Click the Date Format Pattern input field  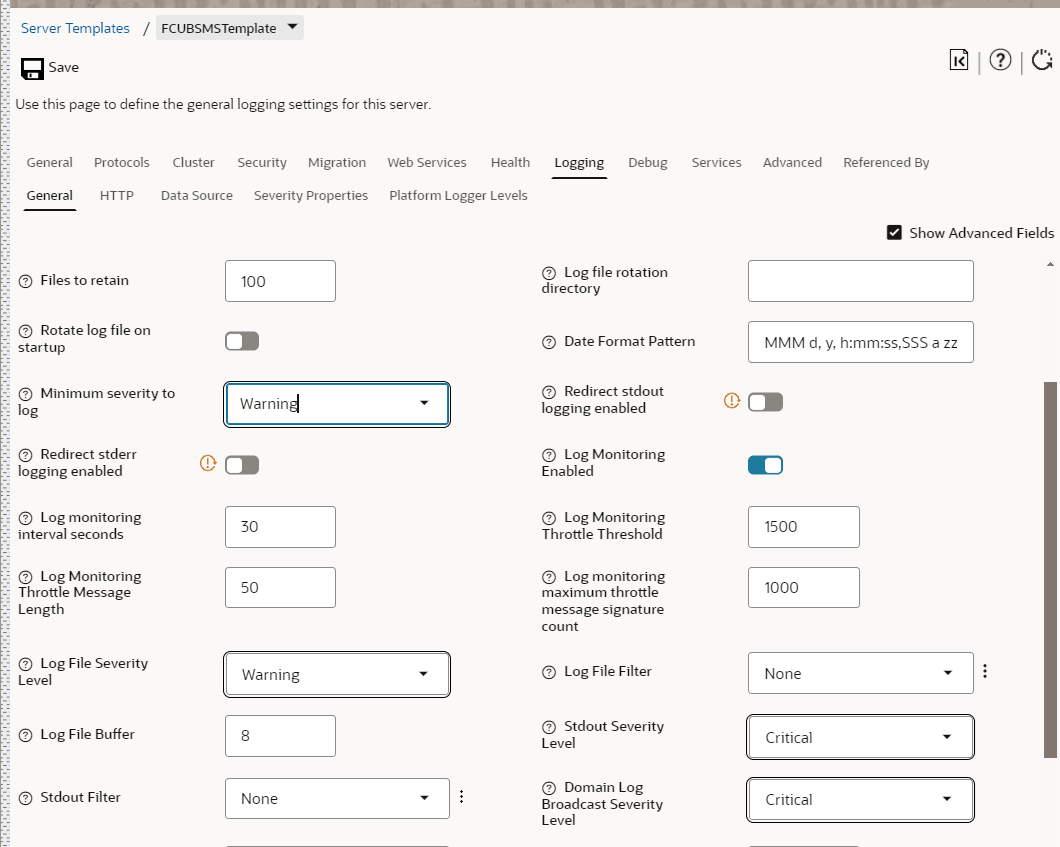coord(860,342)
